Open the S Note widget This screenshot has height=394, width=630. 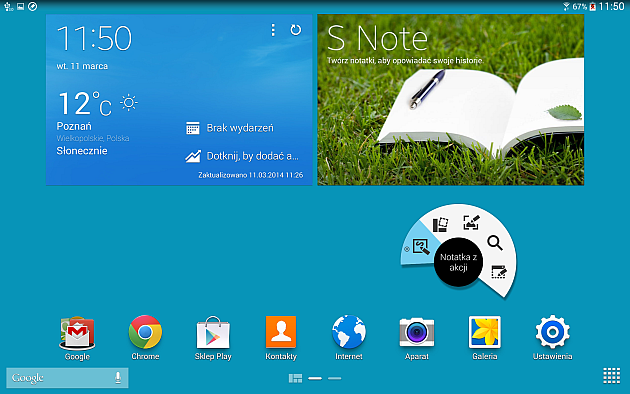click(x=450, y=100)
